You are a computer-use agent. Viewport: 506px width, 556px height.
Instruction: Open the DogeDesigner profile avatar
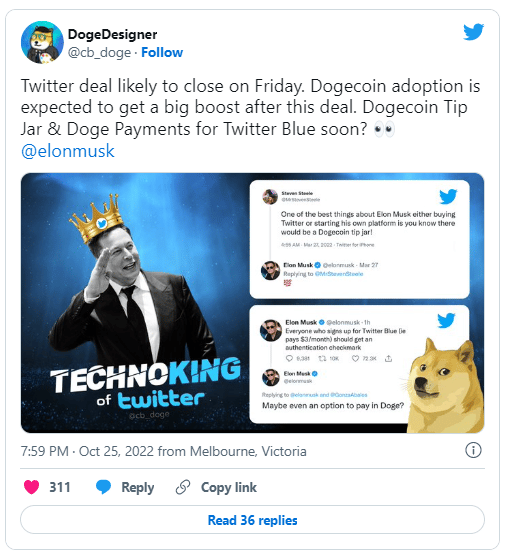click(42, 43)
